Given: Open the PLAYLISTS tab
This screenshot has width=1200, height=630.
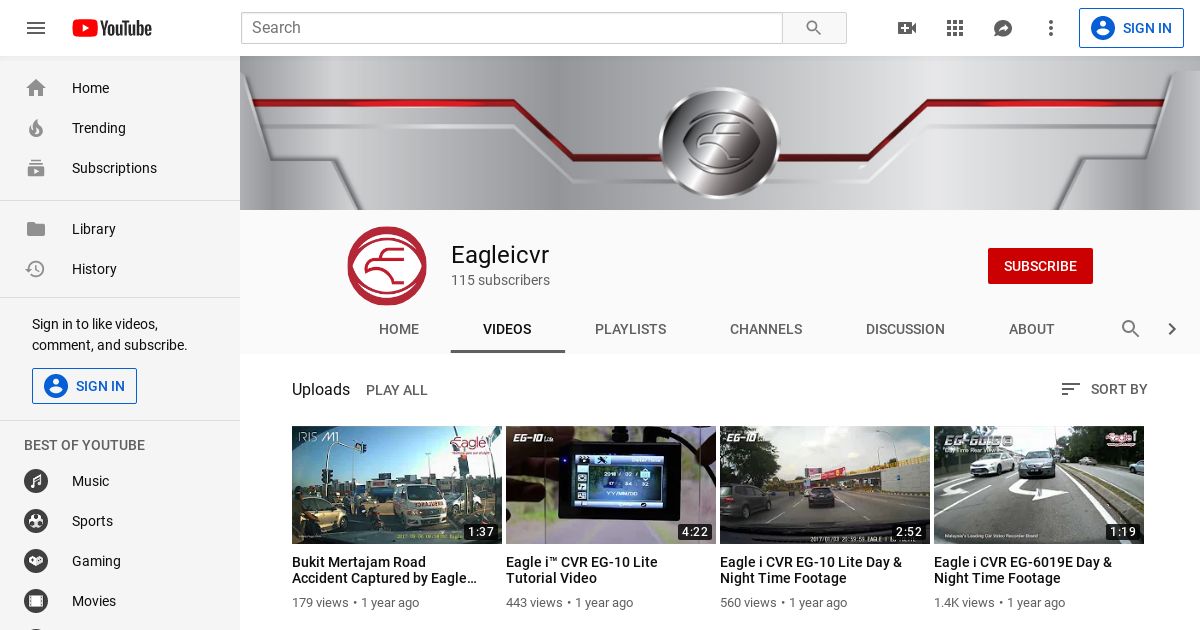Looking at the screenshot, I should click(x=630, y=329).
